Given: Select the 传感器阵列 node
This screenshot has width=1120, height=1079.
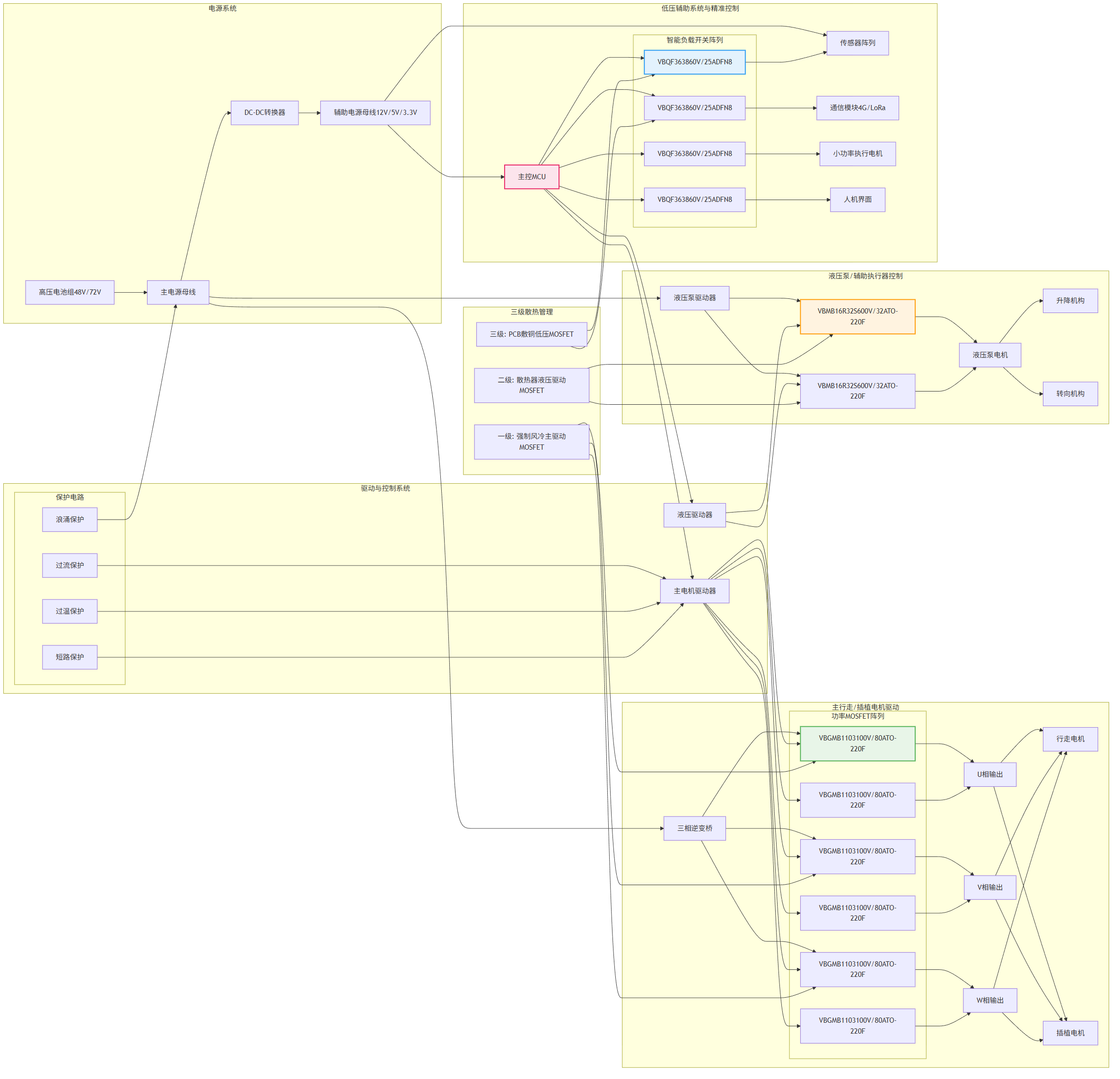Looking at the screenshot, I should click(857, 43).
